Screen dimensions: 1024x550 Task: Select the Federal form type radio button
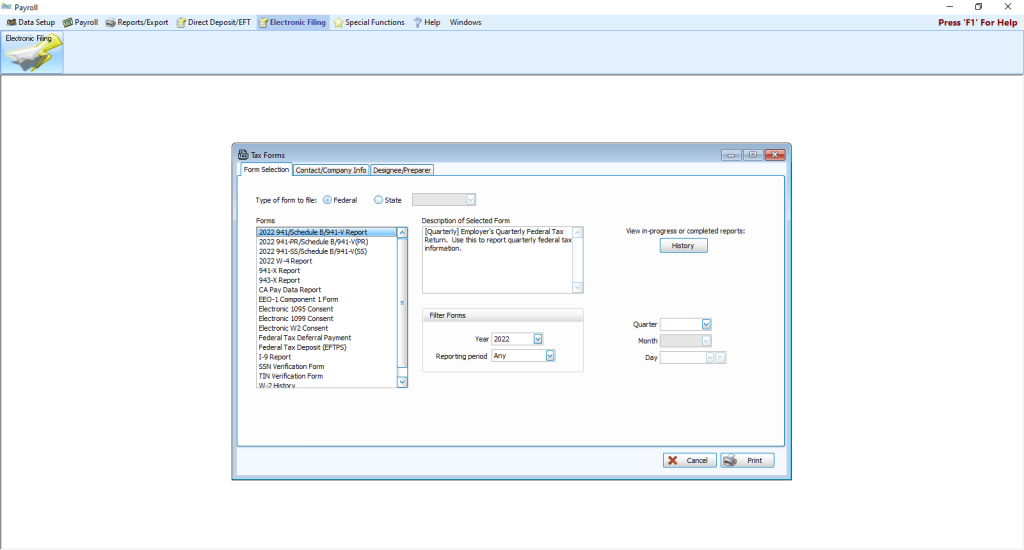click(x=328, y=200)
